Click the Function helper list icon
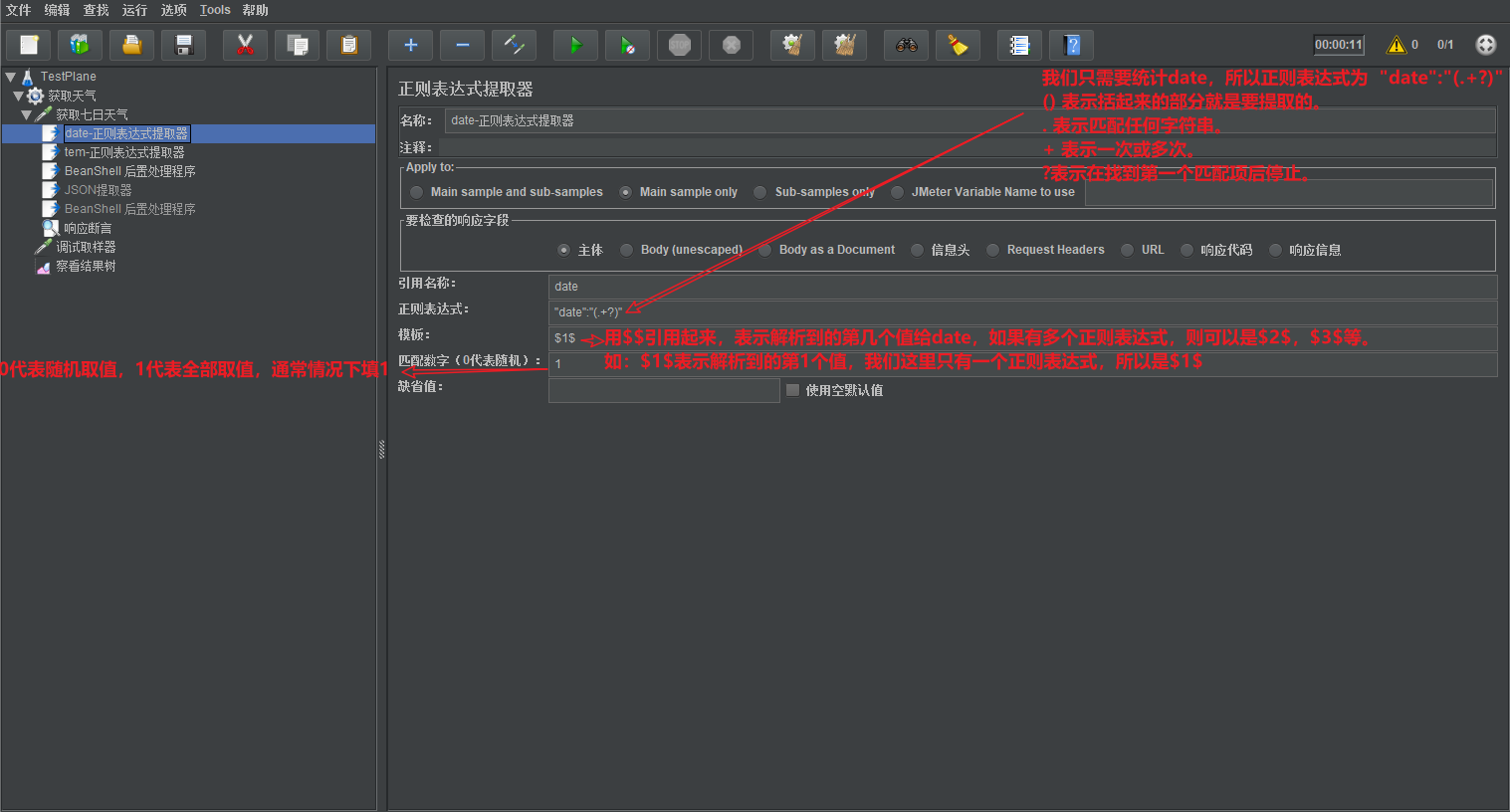The height and width of the screenshot is (812, 1510). 1019,45
